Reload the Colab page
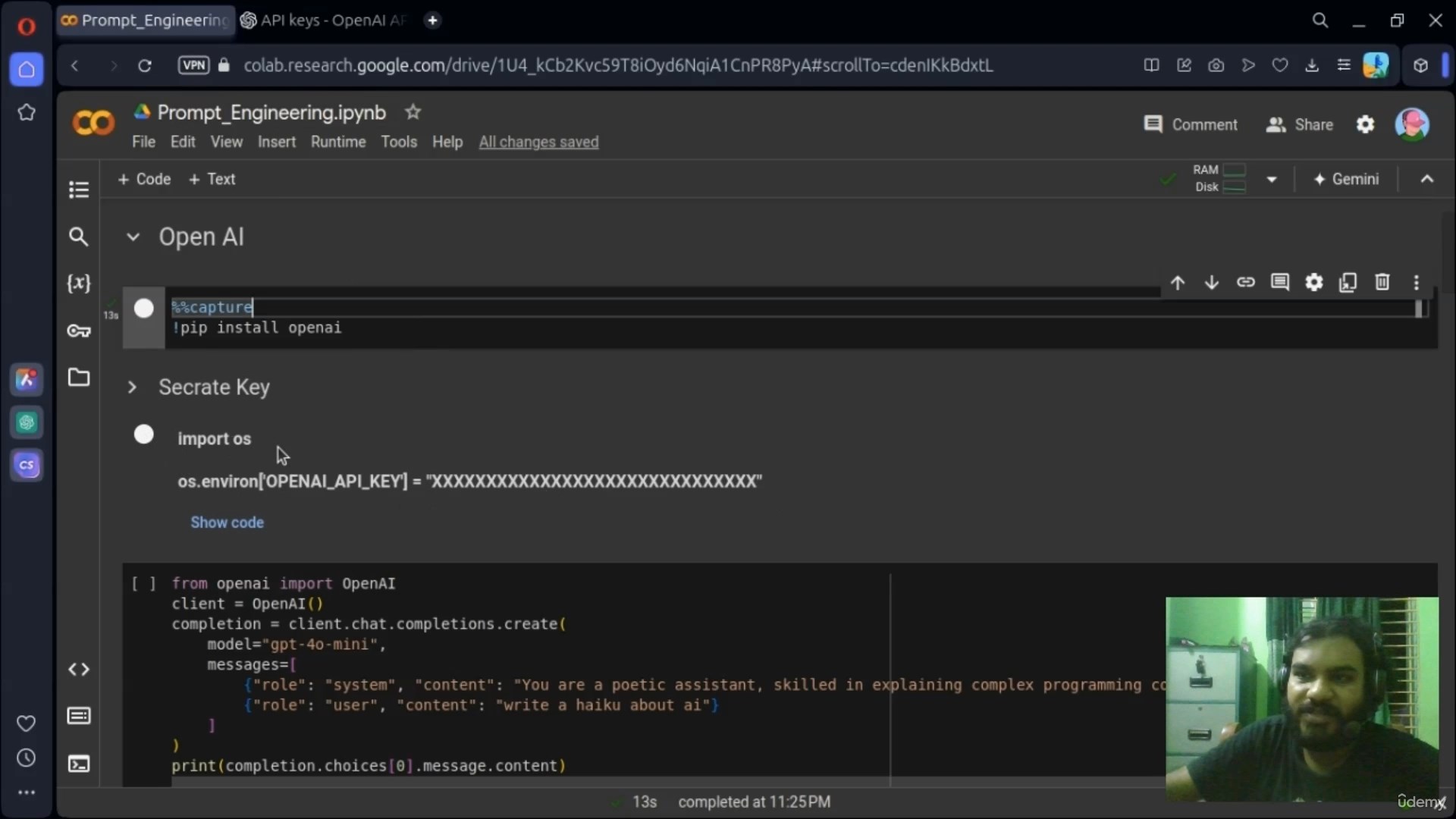This screenshot has width=1456, height=819. (x=144, y=66)
